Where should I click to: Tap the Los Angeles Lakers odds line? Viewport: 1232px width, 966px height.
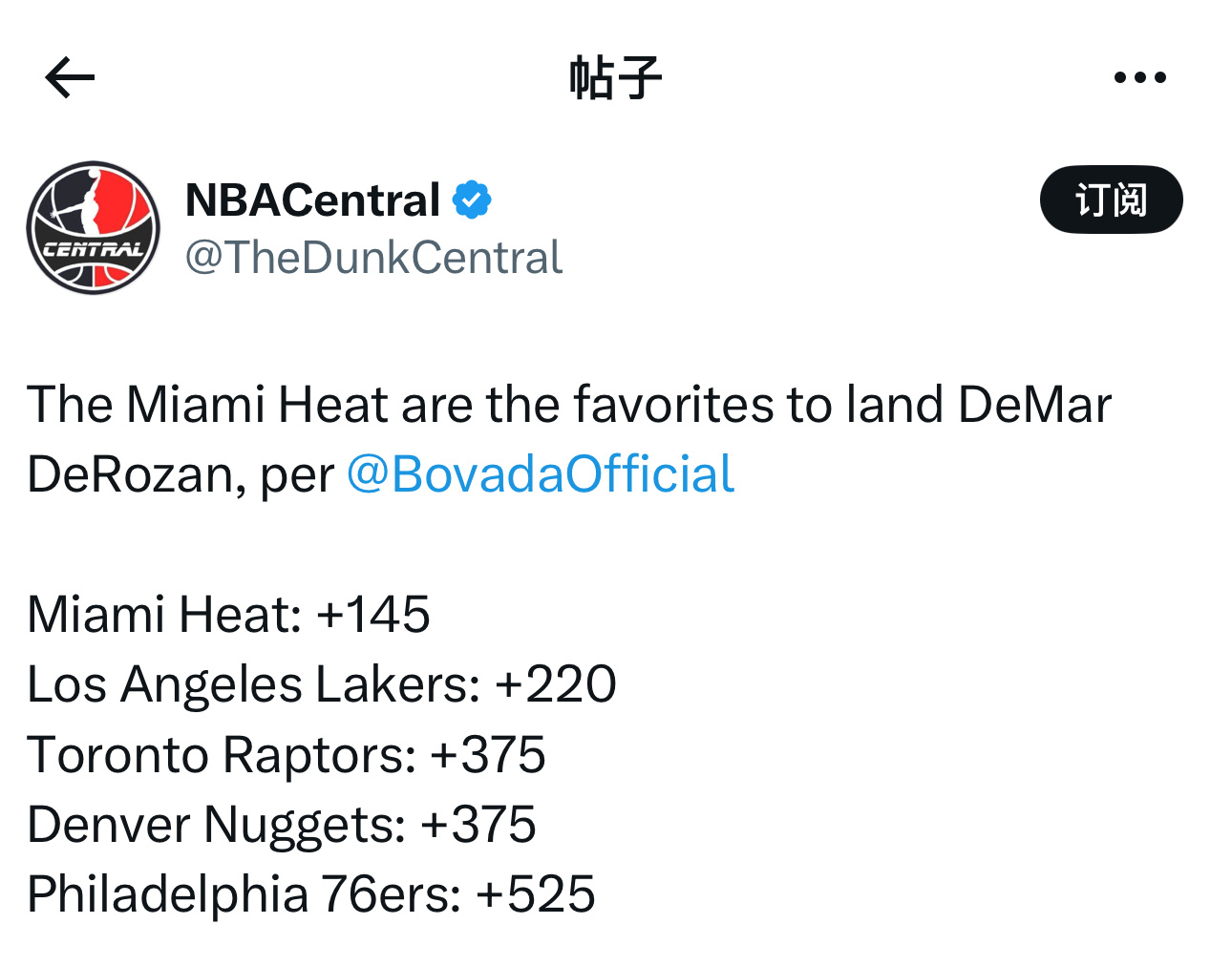pos(322,684)
